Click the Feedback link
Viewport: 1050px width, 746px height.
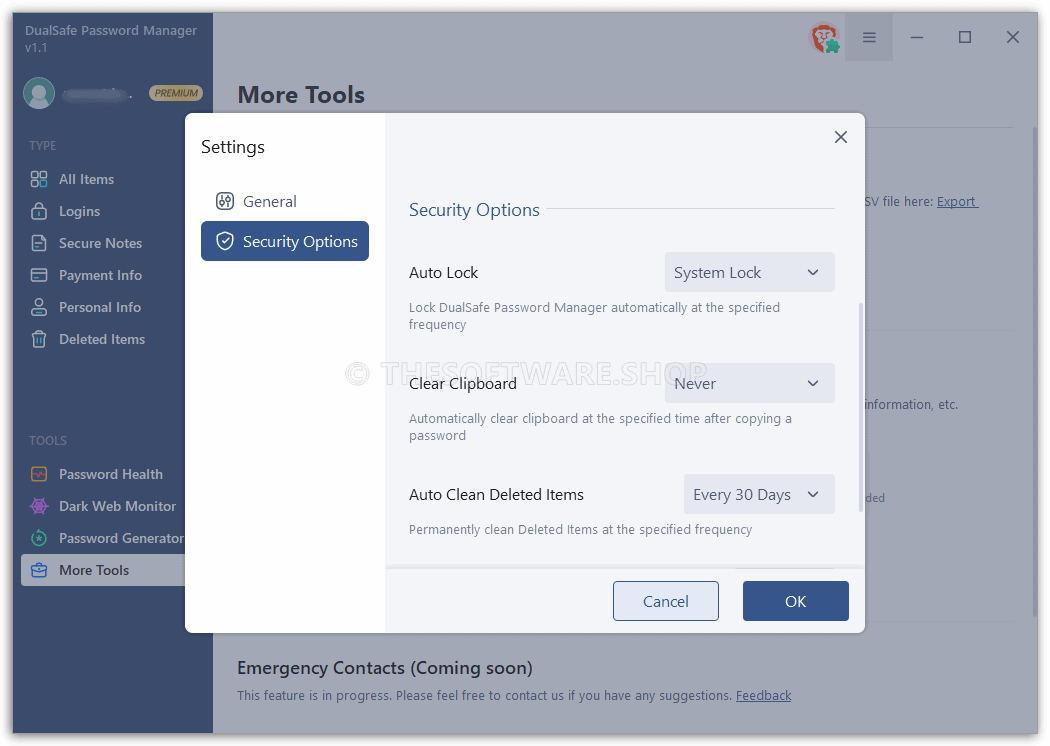coord(763,696)
